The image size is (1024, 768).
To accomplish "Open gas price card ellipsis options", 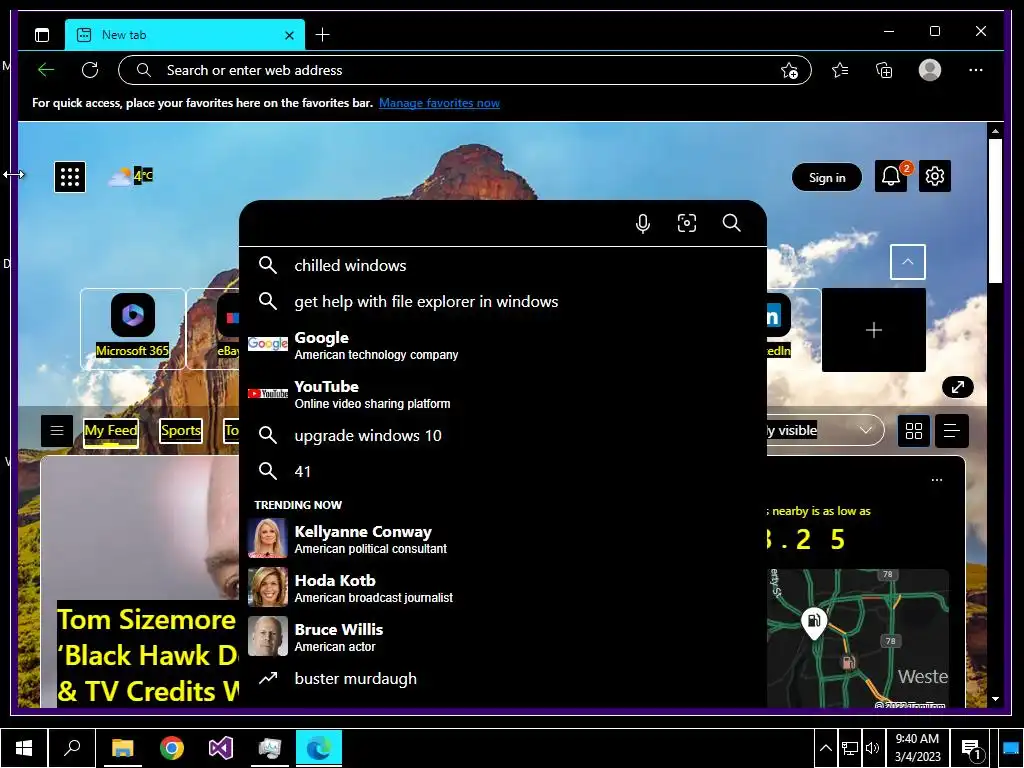I will [x=936, y=480].
